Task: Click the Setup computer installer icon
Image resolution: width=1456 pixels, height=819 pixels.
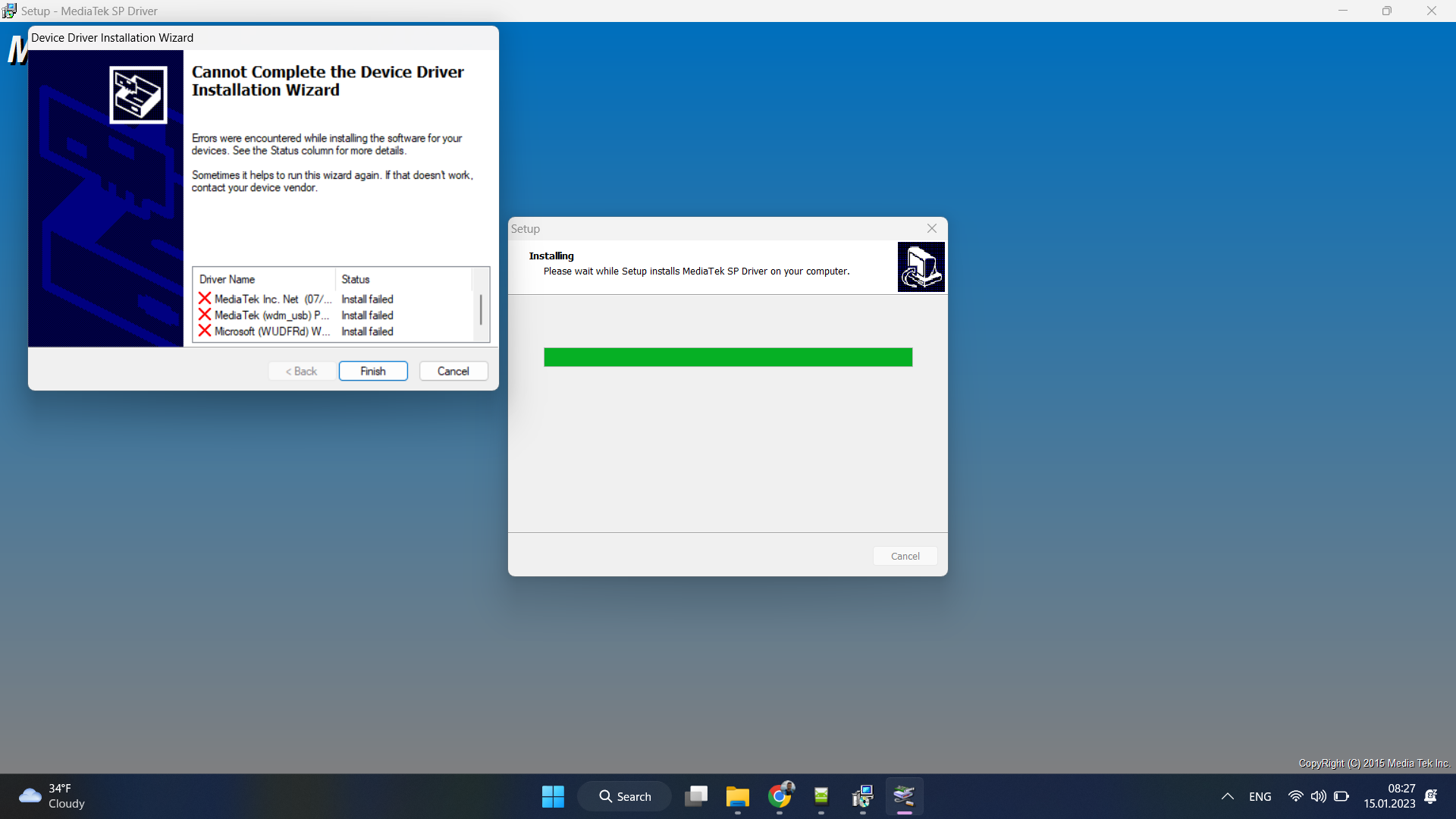Action: pos(921,267)
